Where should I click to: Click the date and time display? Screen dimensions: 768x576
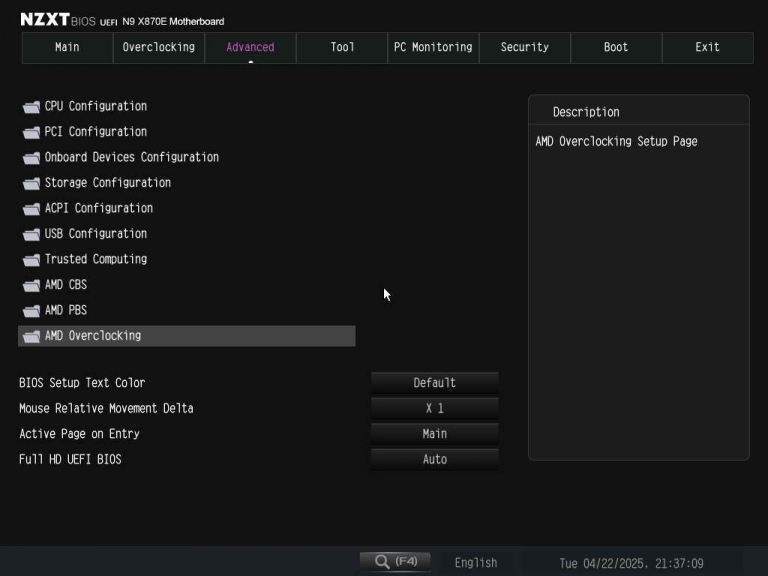click(631, 563)
